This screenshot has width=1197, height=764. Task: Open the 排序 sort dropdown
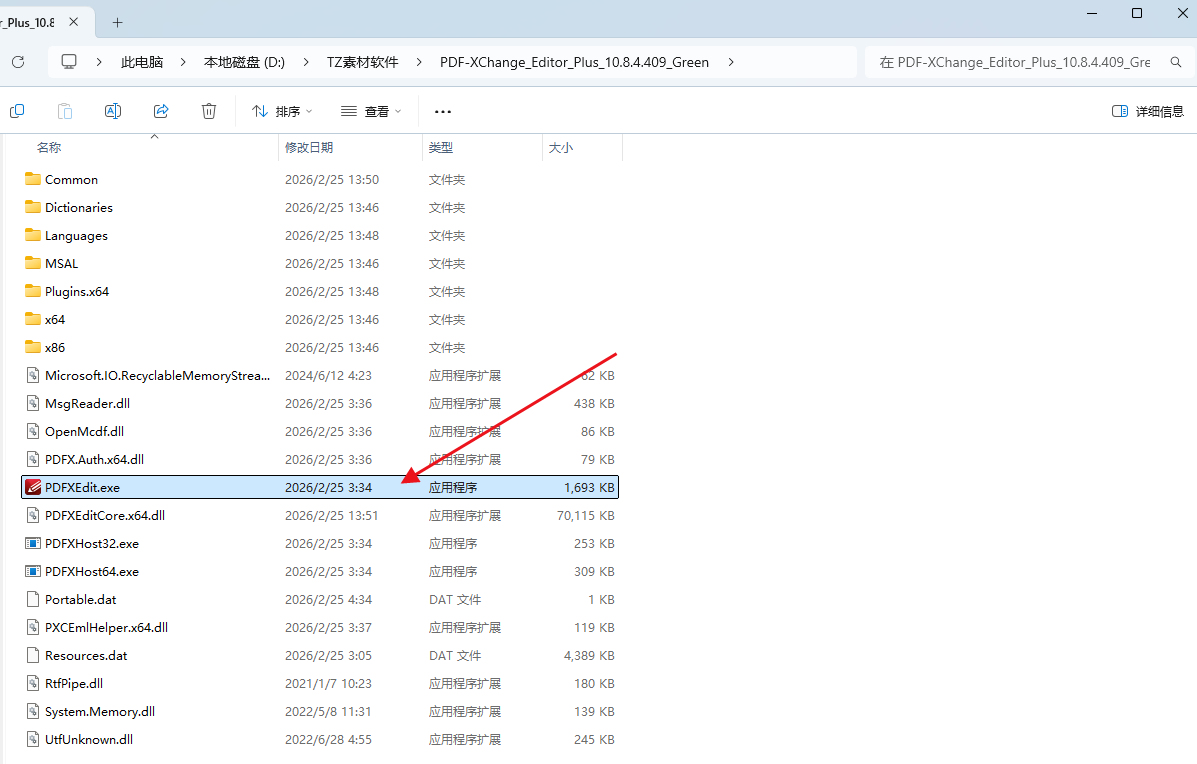click(282, 111)
